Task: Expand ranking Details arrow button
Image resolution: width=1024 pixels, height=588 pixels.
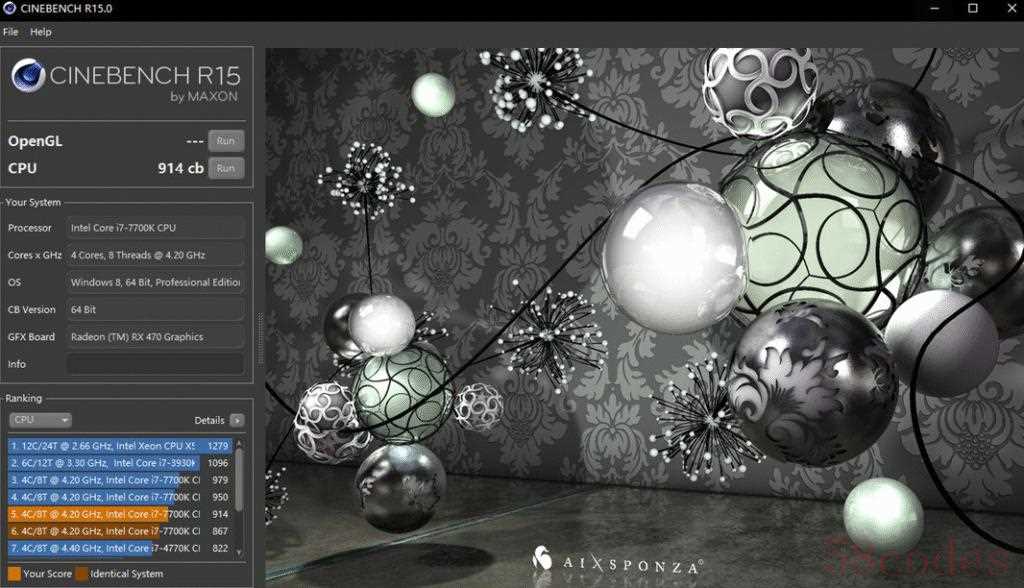Action: [x=237, y=420]
